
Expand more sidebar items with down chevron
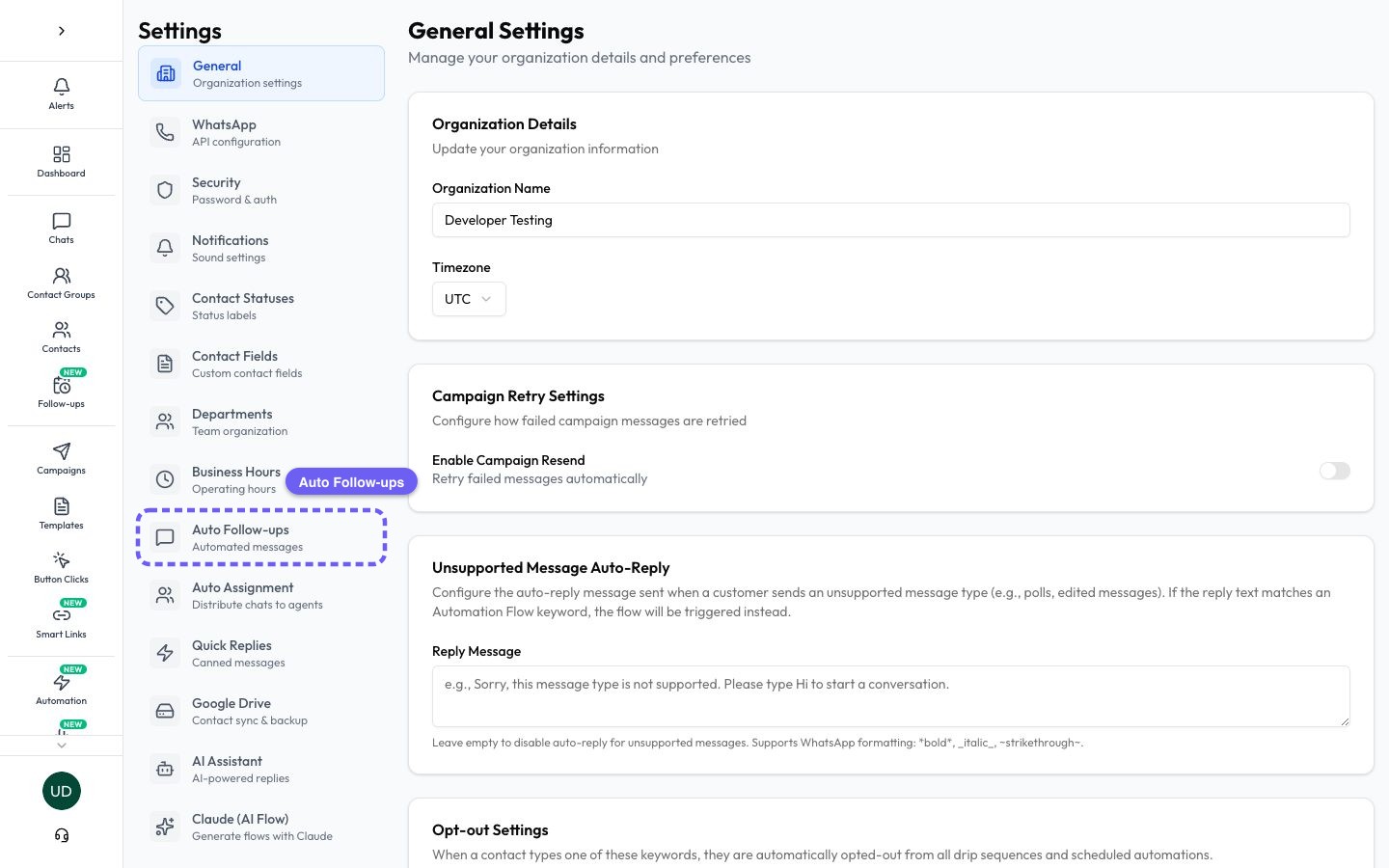pos(61,745)
